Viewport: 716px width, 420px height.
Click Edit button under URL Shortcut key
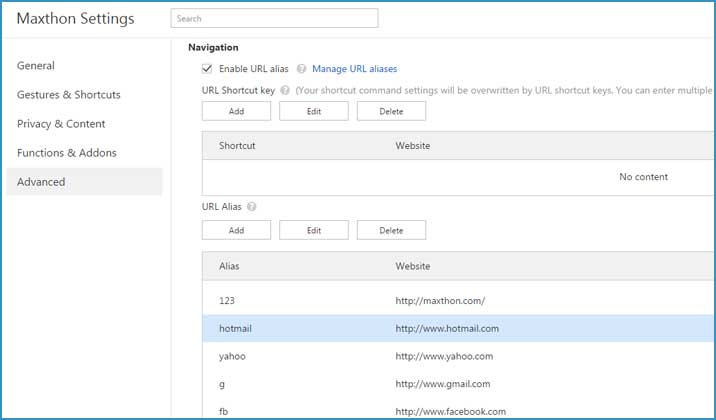[313, 111]
